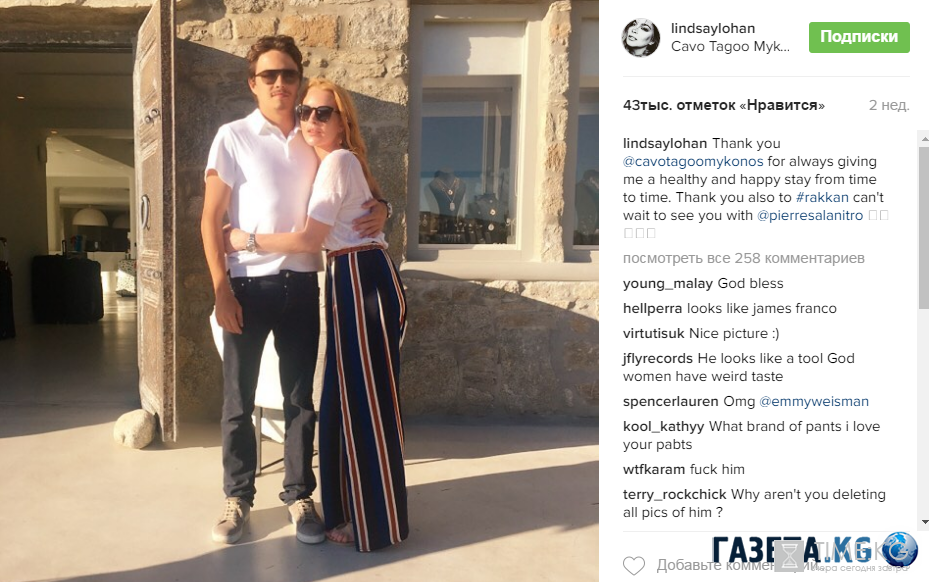This screenshot has height=582, width=929.
Task: Click the scrollbar down arrow
Action: point(924,522)
